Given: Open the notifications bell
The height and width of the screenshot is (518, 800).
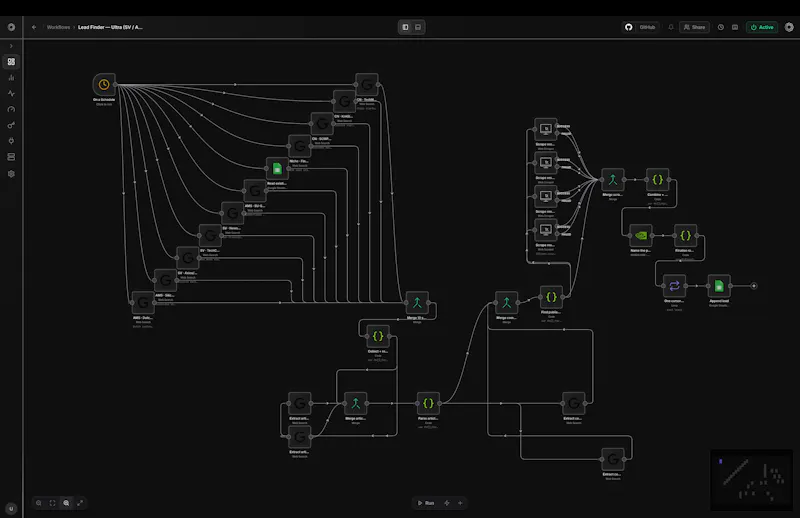Looking at the screenshot, I should click(671, 27).
